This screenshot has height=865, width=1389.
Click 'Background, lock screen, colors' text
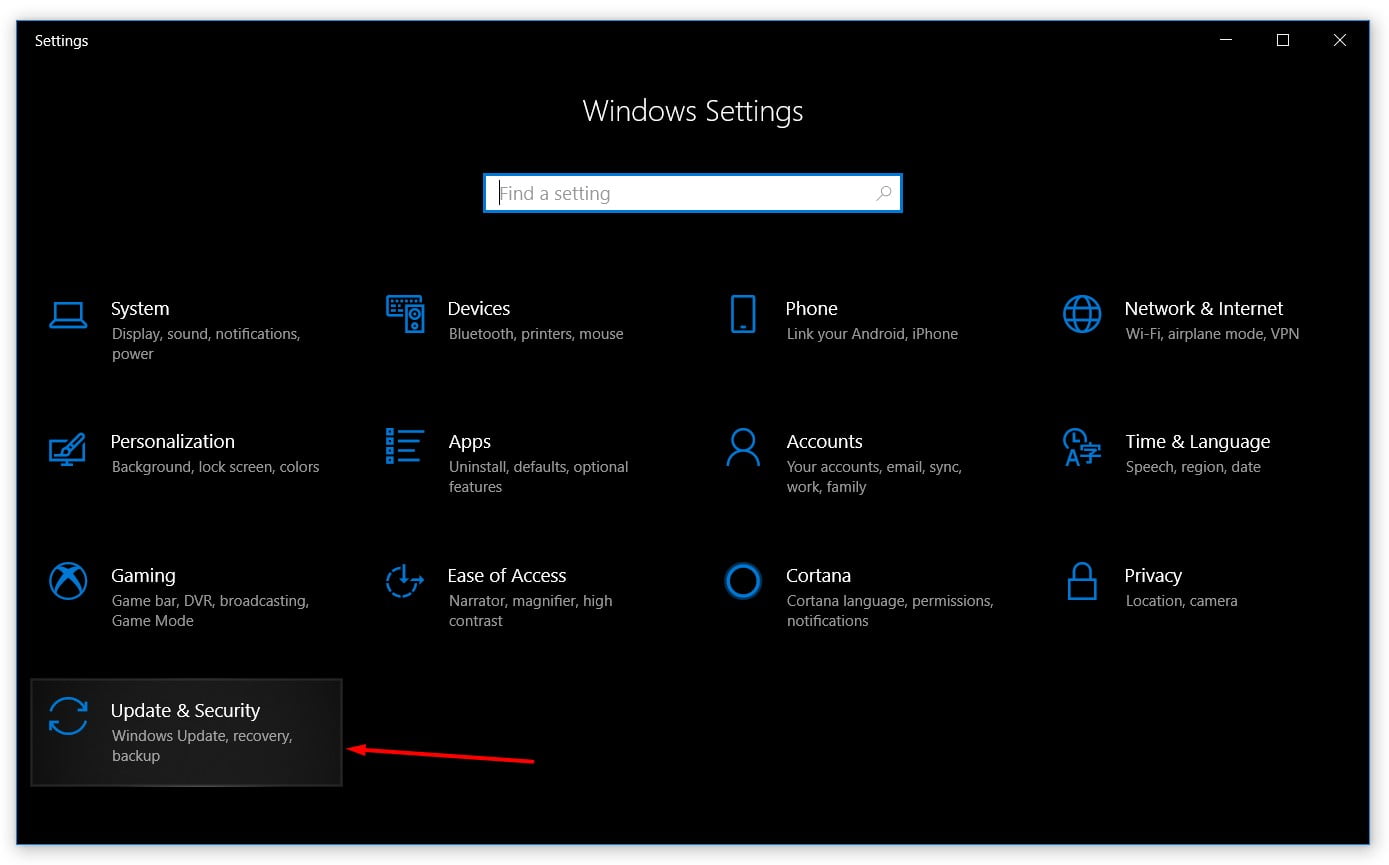216,467
